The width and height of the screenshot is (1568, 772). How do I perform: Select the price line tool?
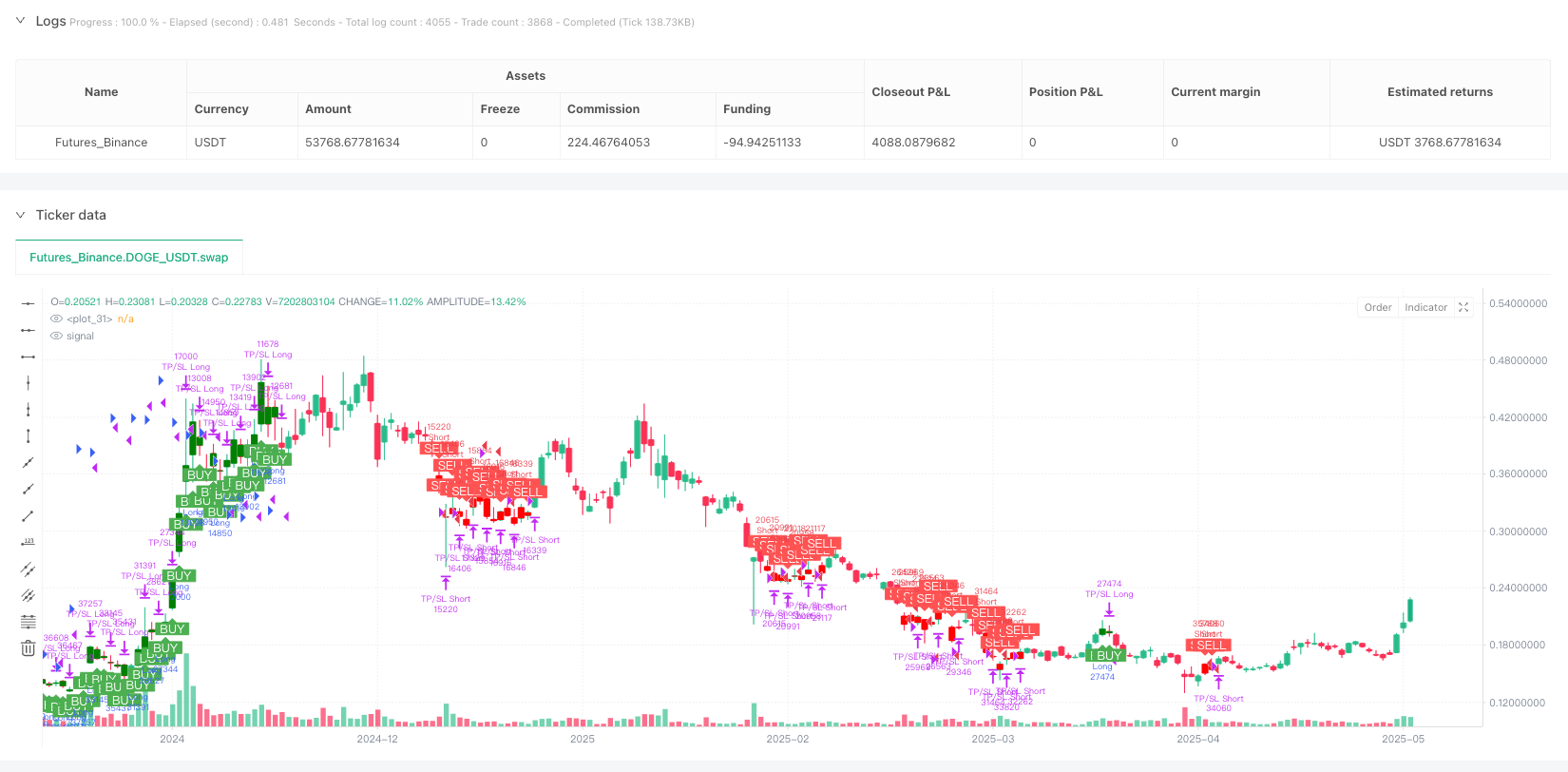(28, 543)
